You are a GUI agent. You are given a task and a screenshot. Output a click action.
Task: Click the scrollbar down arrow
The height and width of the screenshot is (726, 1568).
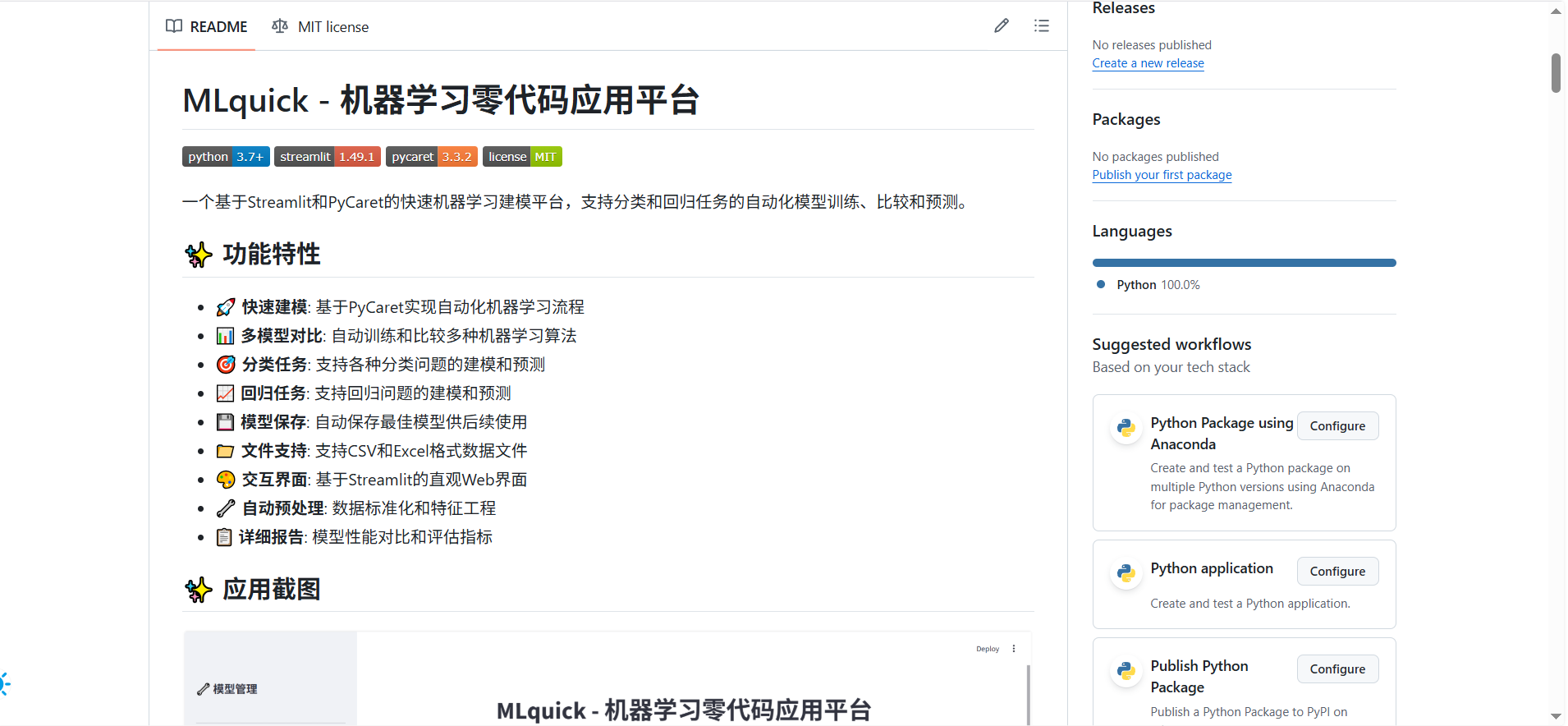click(1556, 716)
